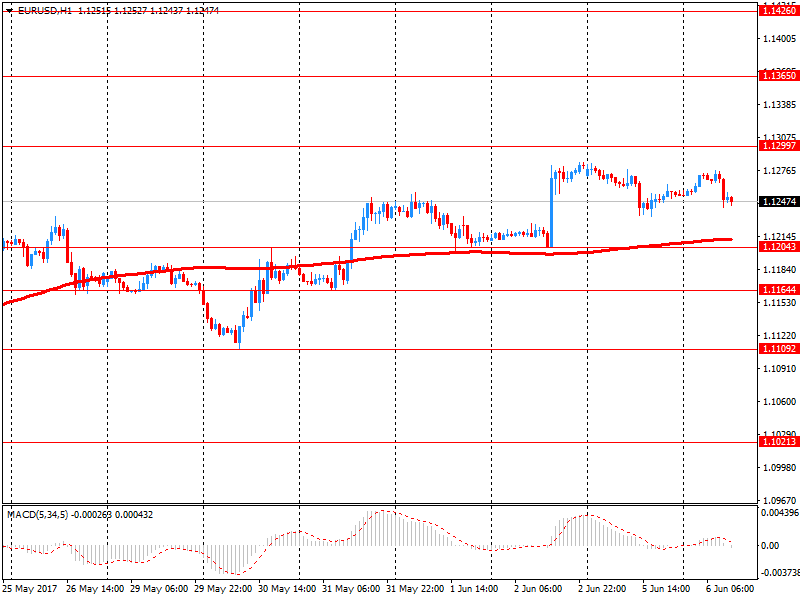
Task: Click the 1.10600 price scale value
Action: 780,402
